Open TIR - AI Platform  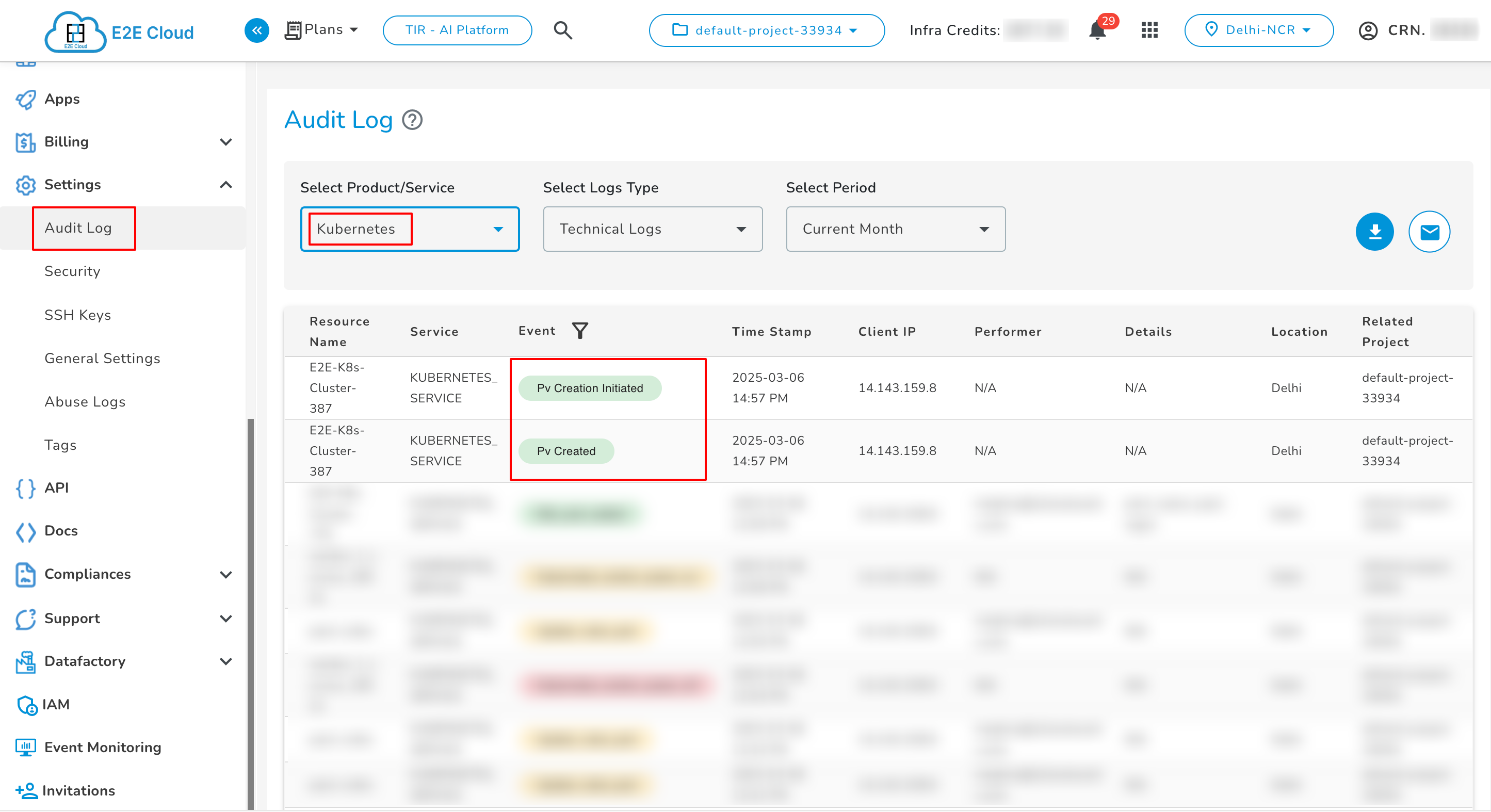(x=457, y=30)
